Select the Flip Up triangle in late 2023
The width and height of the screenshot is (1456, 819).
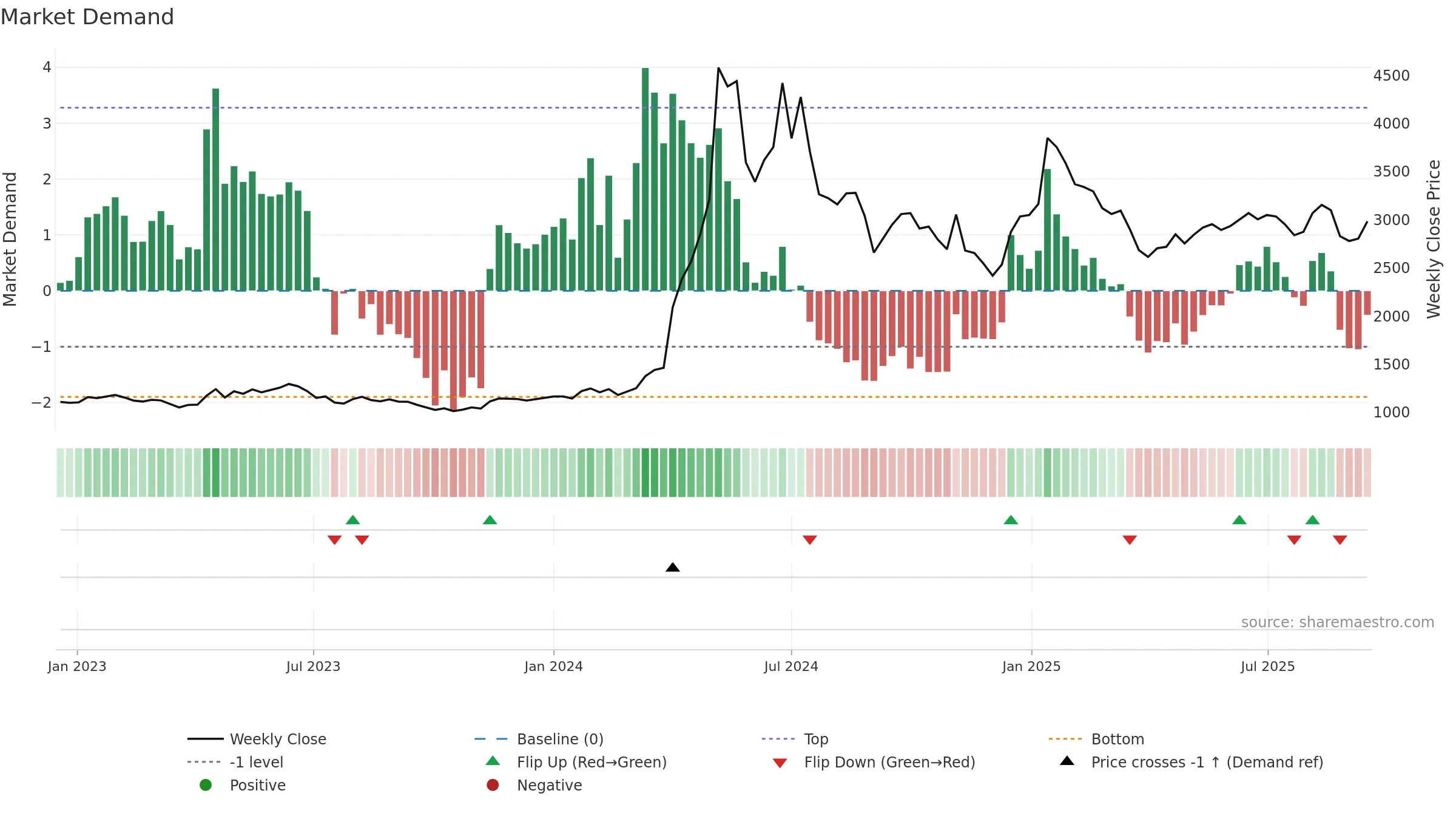490,520
